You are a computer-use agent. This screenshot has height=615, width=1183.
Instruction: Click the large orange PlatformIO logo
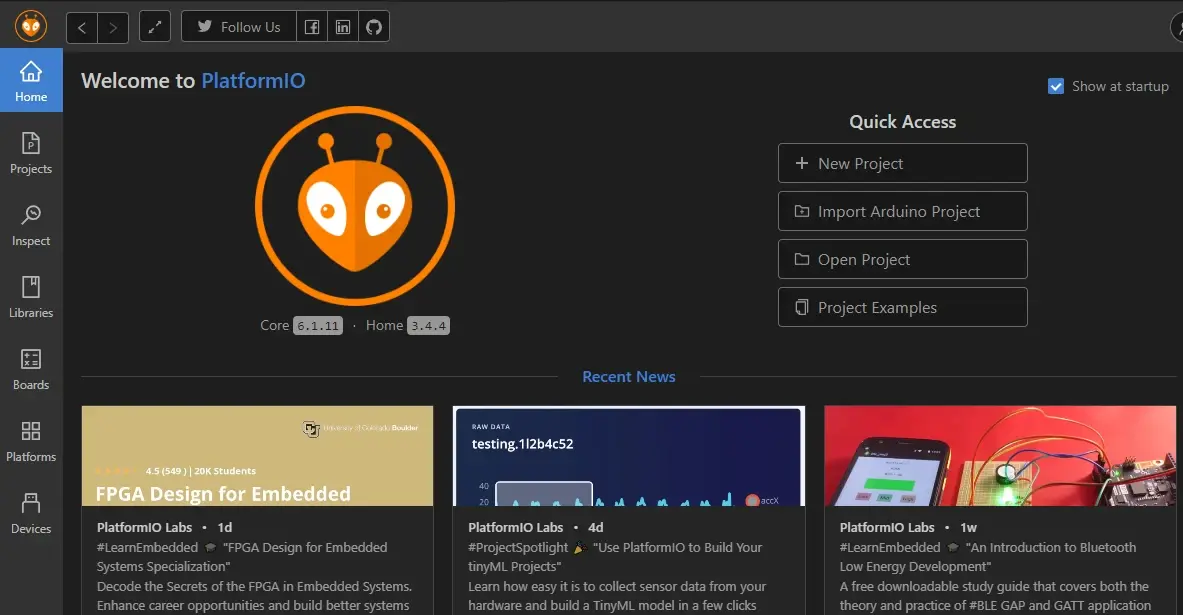click(x=355, y=206)
